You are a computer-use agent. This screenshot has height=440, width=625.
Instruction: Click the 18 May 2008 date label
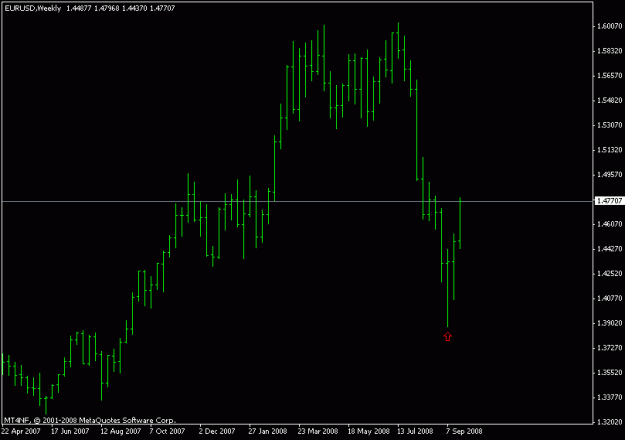[x=368, y=431]
